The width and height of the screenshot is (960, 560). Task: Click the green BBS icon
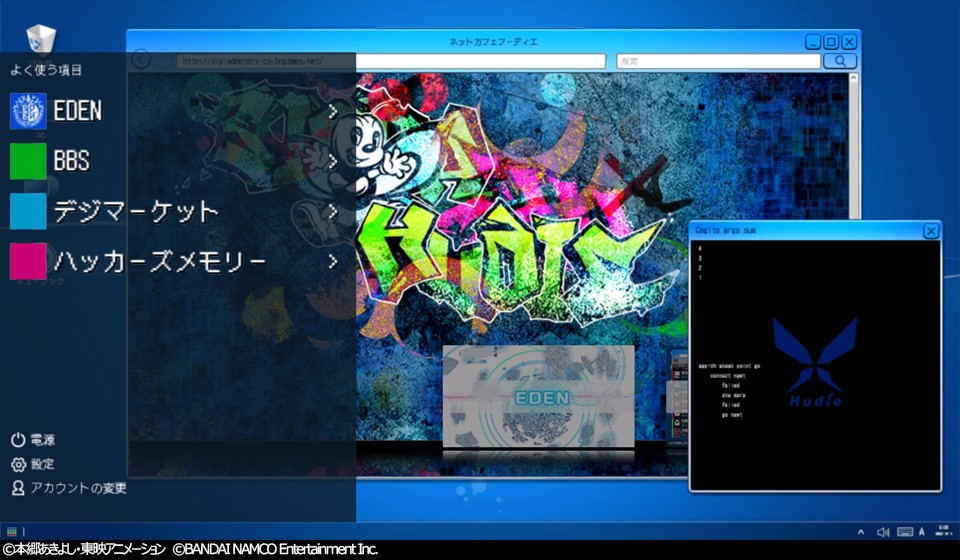click(x=28, y=161)
